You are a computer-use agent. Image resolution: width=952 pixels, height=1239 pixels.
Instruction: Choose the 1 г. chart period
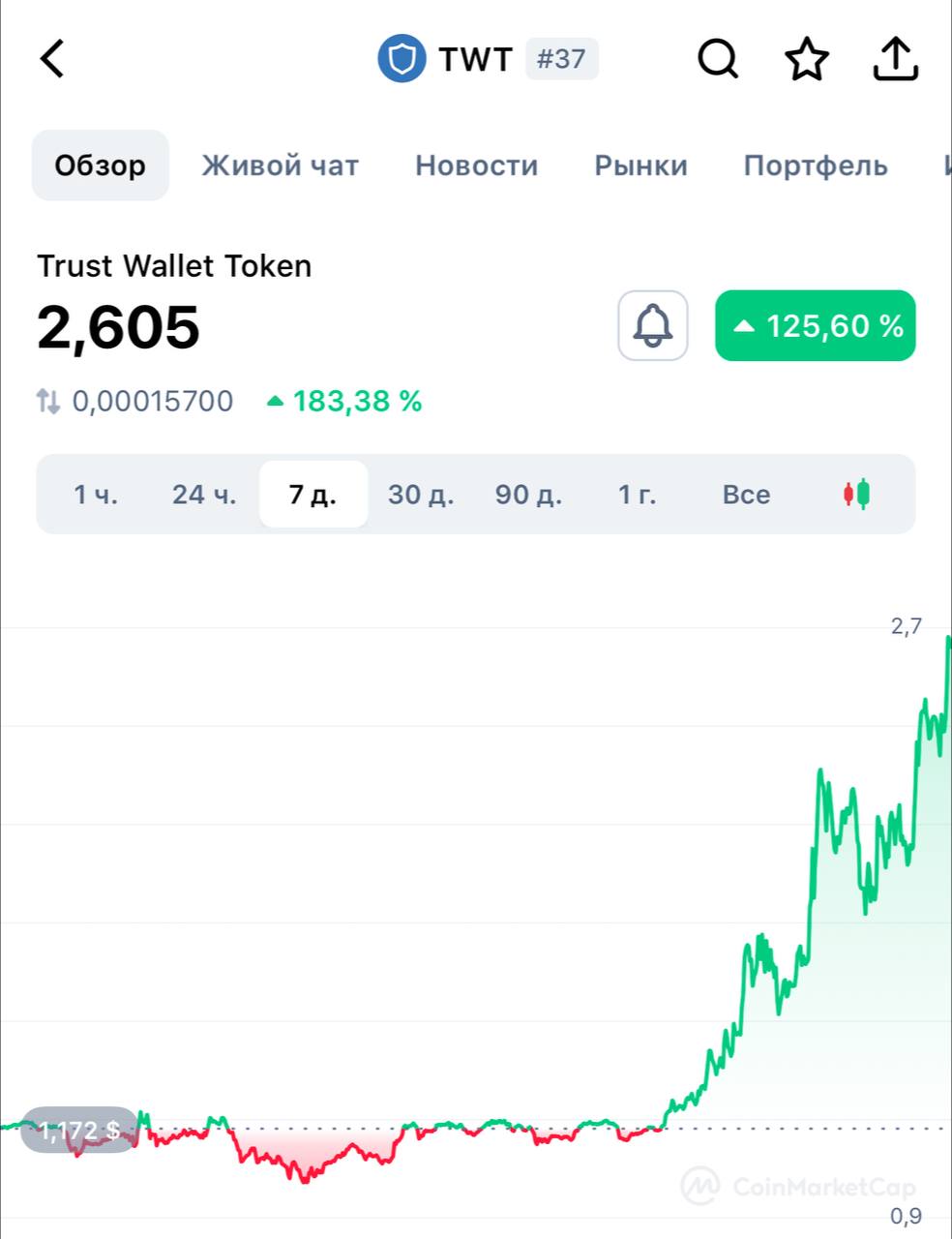637,495
